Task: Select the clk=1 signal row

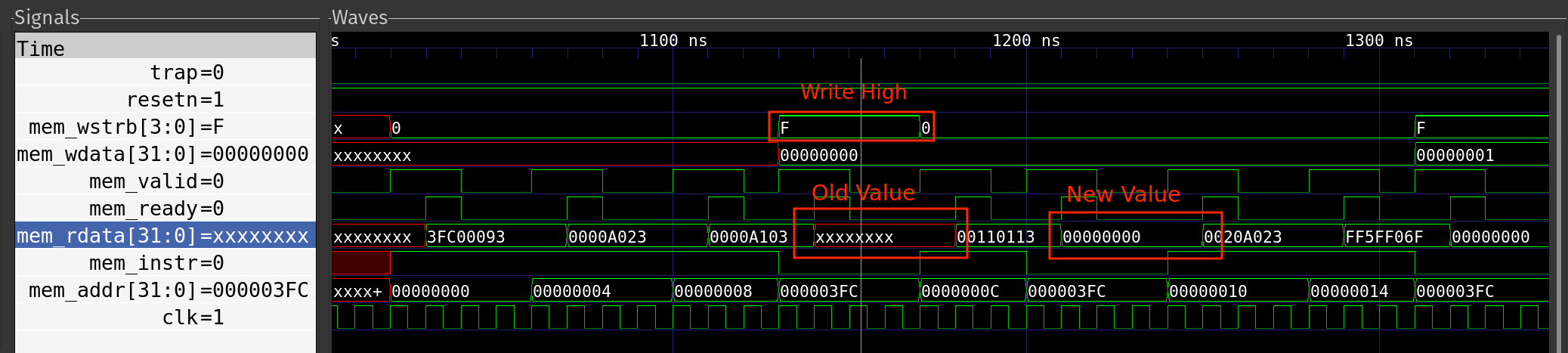Action: (165, 317)
